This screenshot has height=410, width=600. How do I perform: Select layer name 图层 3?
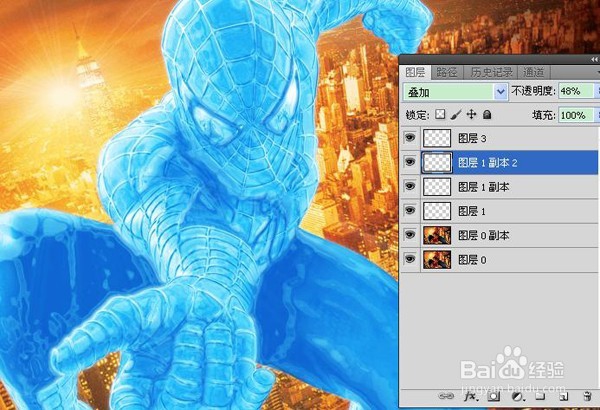pyautogui.click(x=472, y=138)
